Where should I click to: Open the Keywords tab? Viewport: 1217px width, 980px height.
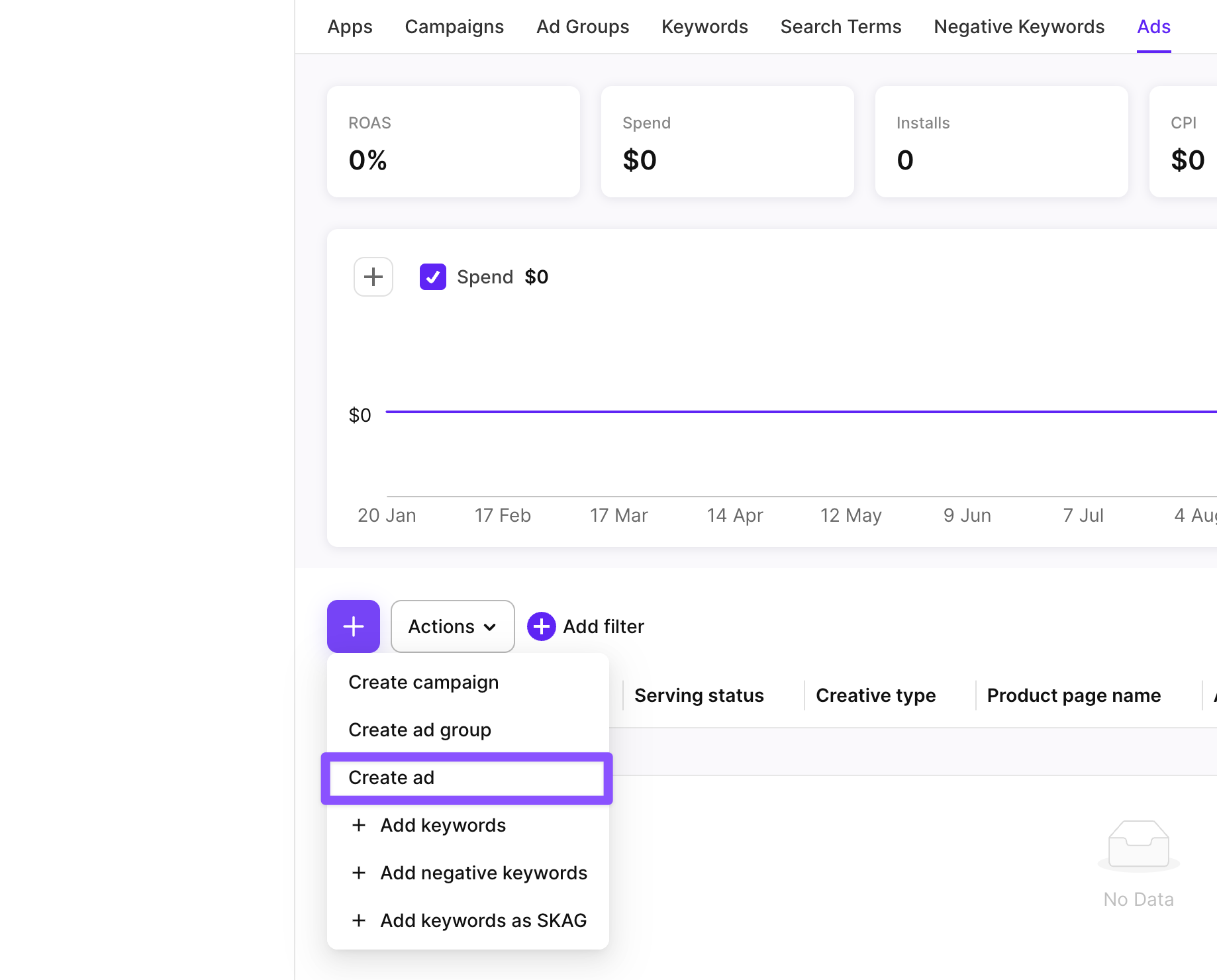pyautogui.click(x=705, y=26)
